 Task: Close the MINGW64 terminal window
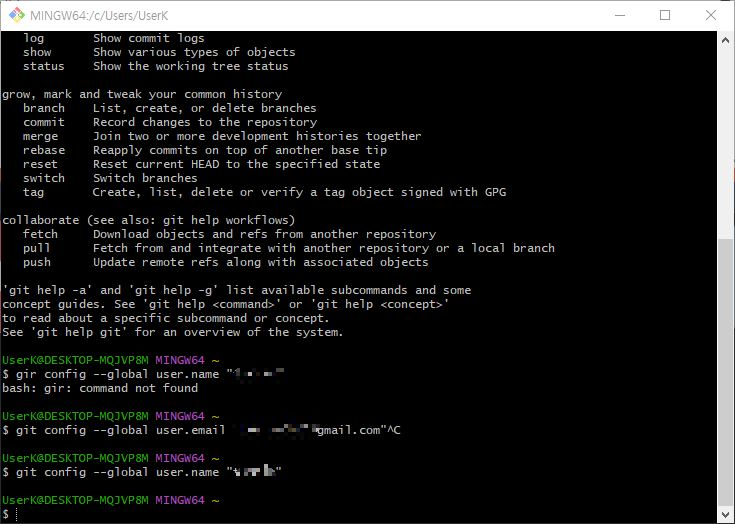tap(711, 15)
